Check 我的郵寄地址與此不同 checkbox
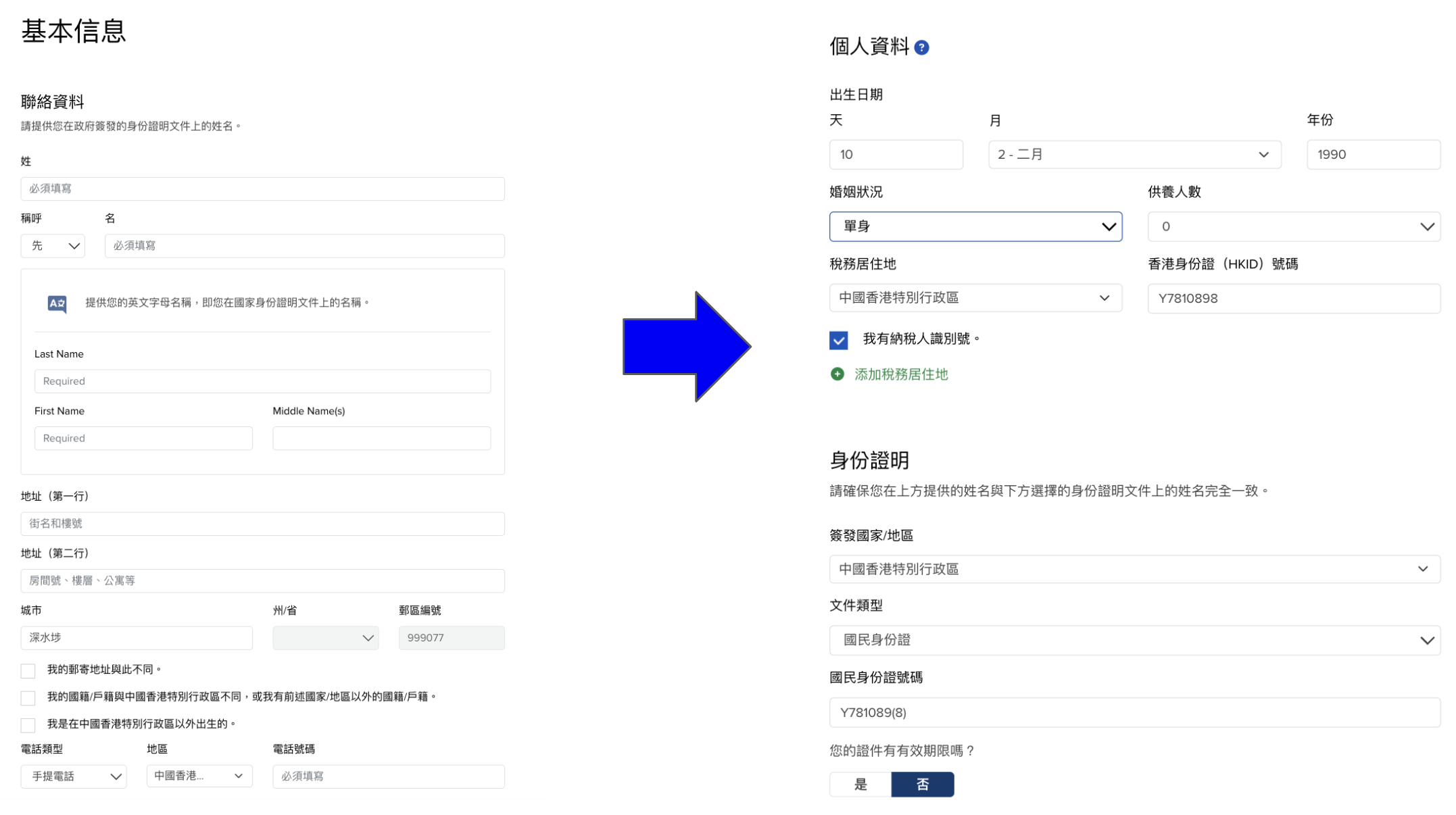The width and height of the screenshot is (1456, 815). tap(28, 670)
